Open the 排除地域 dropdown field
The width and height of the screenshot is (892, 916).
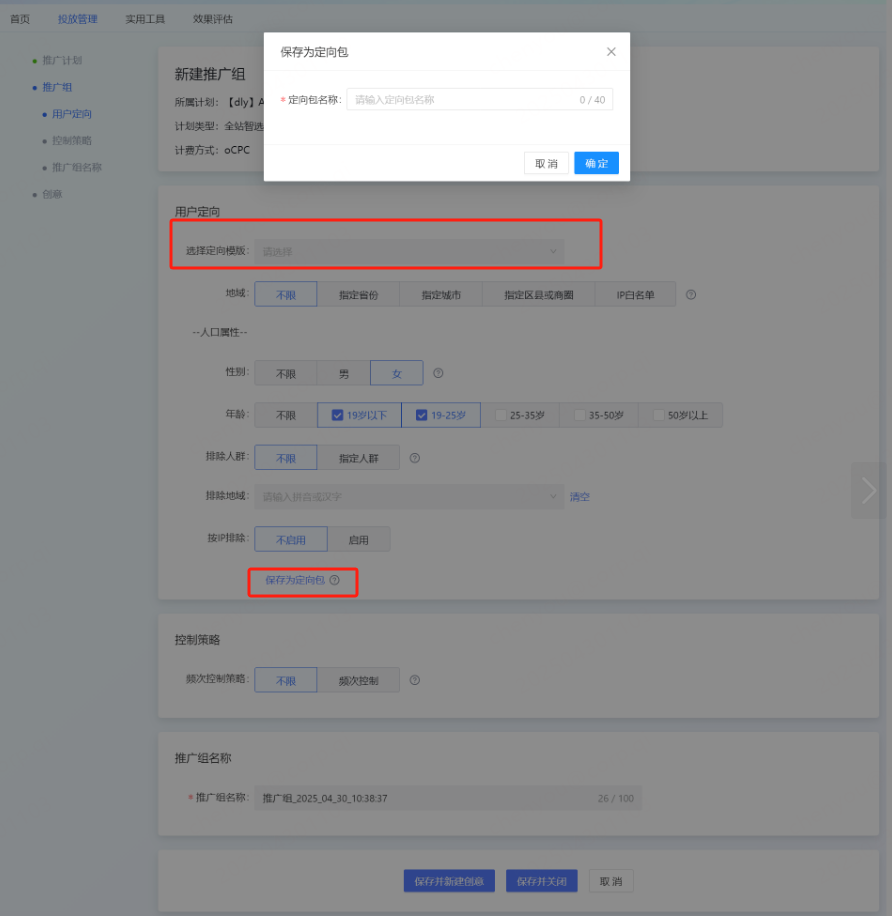point(409,497)
